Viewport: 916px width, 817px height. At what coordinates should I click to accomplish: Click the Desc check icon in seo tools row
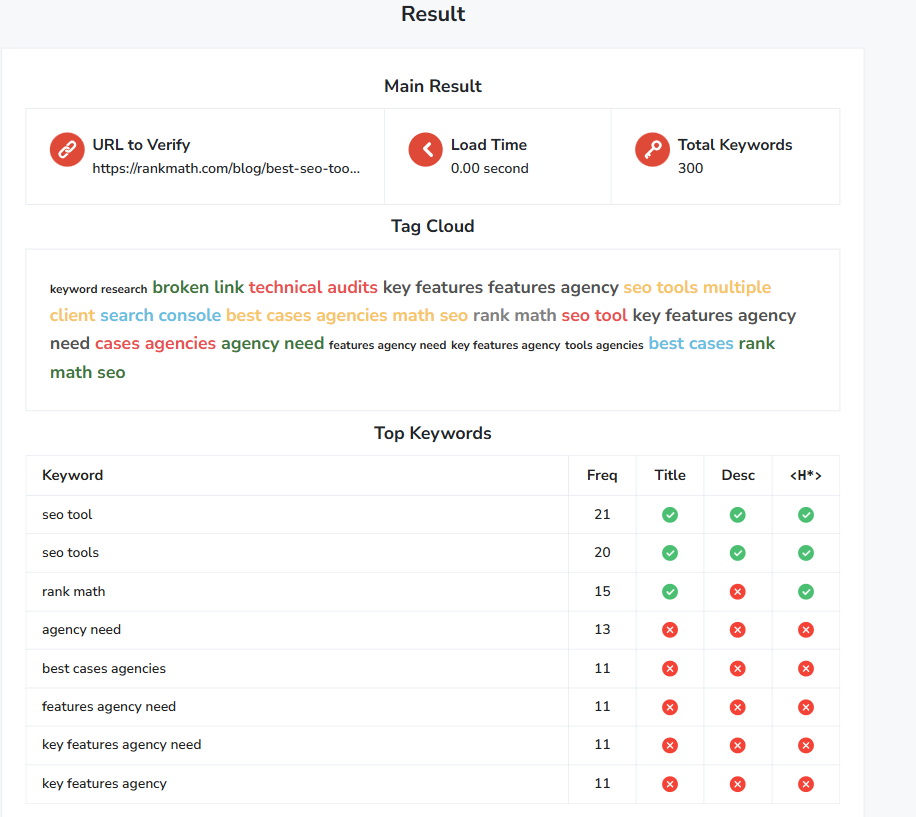pyautogui.click(x=738, y=552)
